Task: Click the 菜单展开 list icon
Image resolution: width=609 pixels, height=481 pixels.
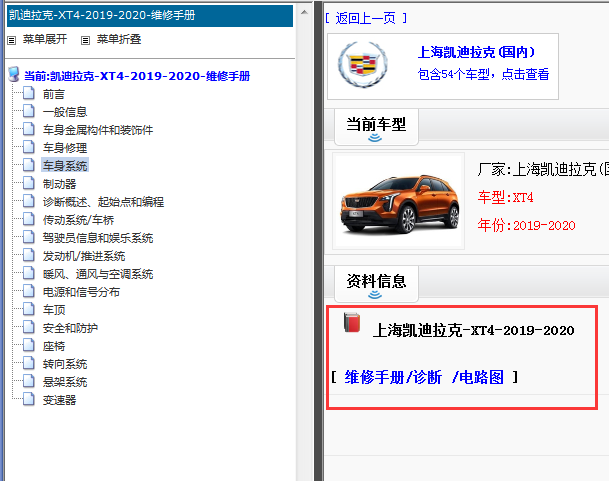Action: (x=12, y=40)
